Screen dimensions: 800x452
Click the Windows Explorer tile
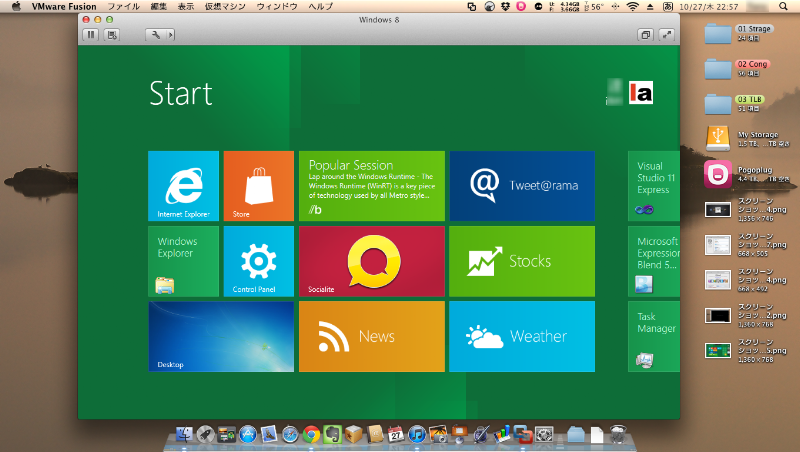click(183, 261)
